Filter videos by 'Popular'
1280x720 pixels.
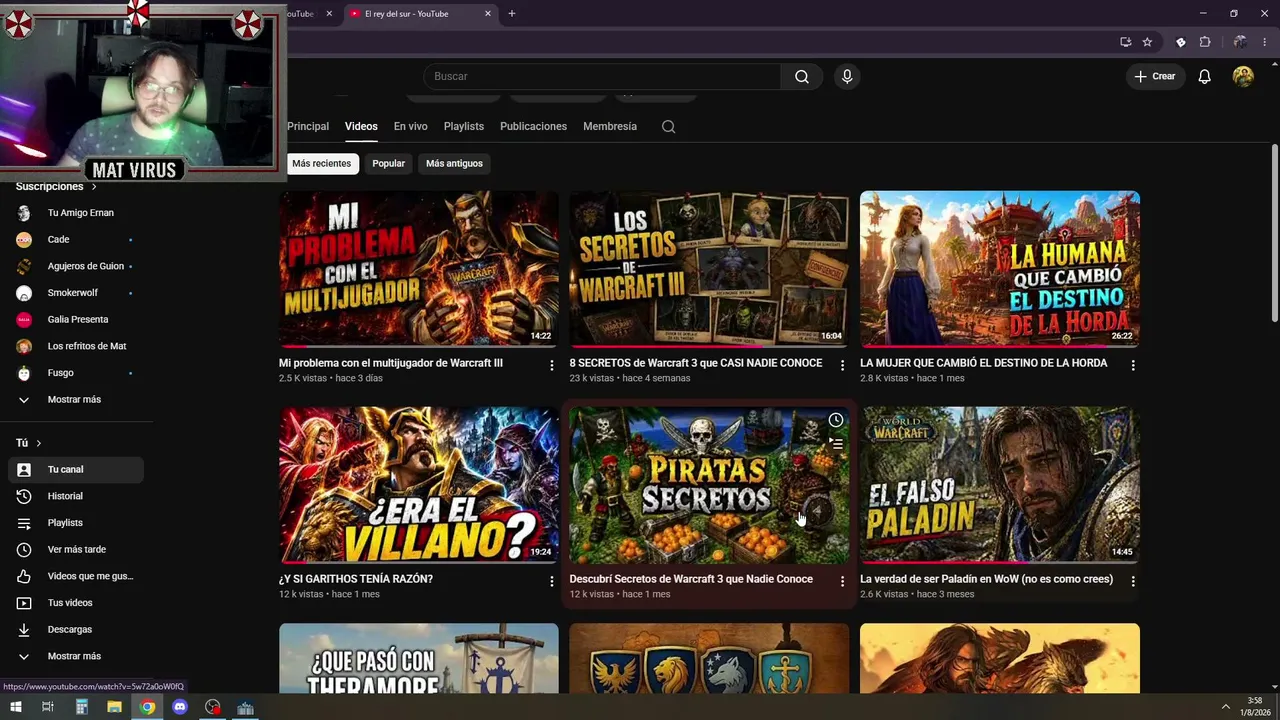coord(389,164)
